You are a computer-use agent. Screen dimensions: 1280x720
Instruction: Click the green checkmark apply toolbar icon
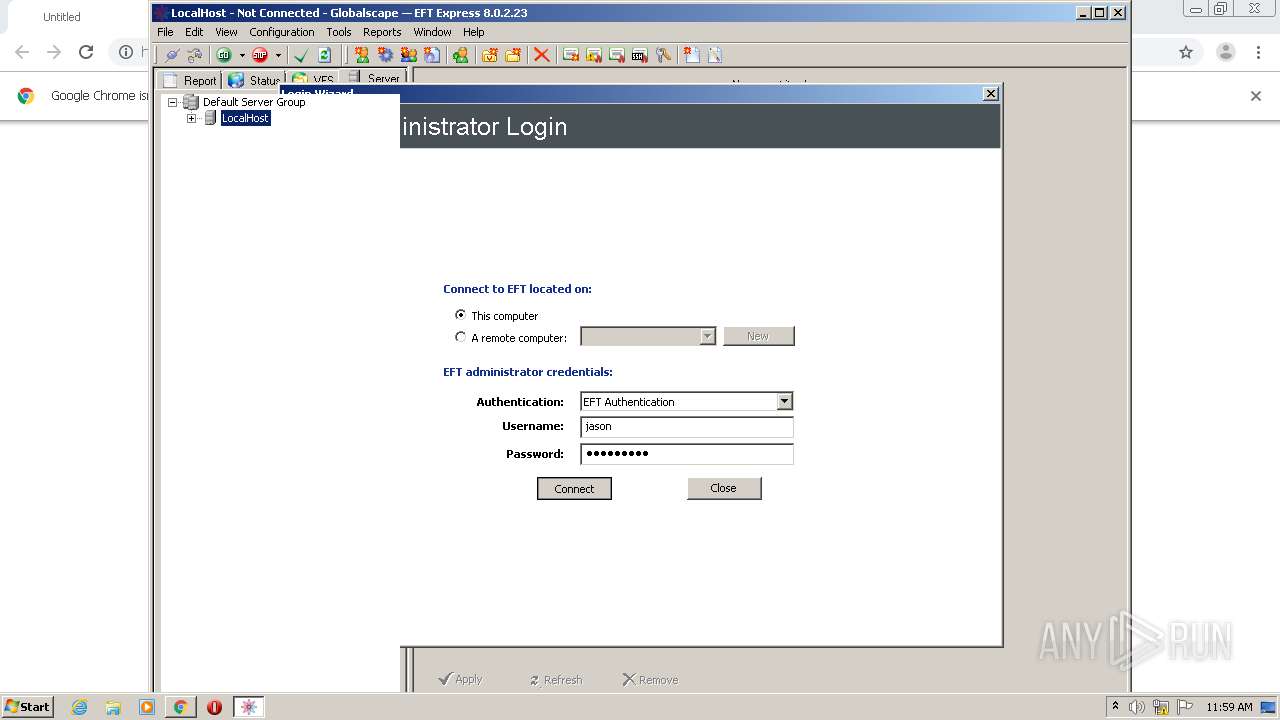pyautogui.click(x=300, y=55)
